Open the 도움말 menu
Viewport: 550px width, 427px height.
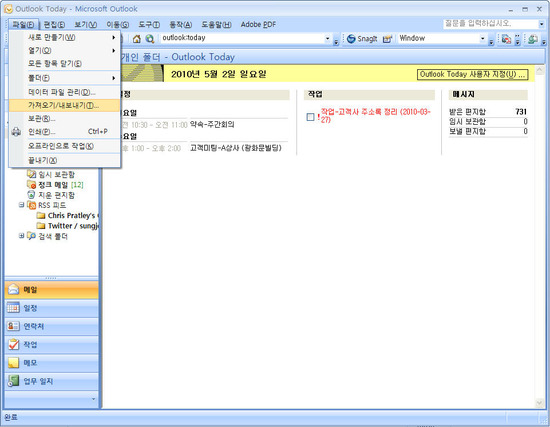[216, 25]
